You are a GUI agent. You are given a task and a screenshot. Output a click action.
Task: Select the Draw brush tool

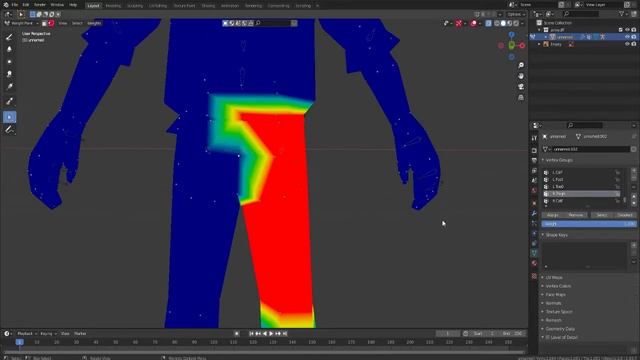[9, 37]
